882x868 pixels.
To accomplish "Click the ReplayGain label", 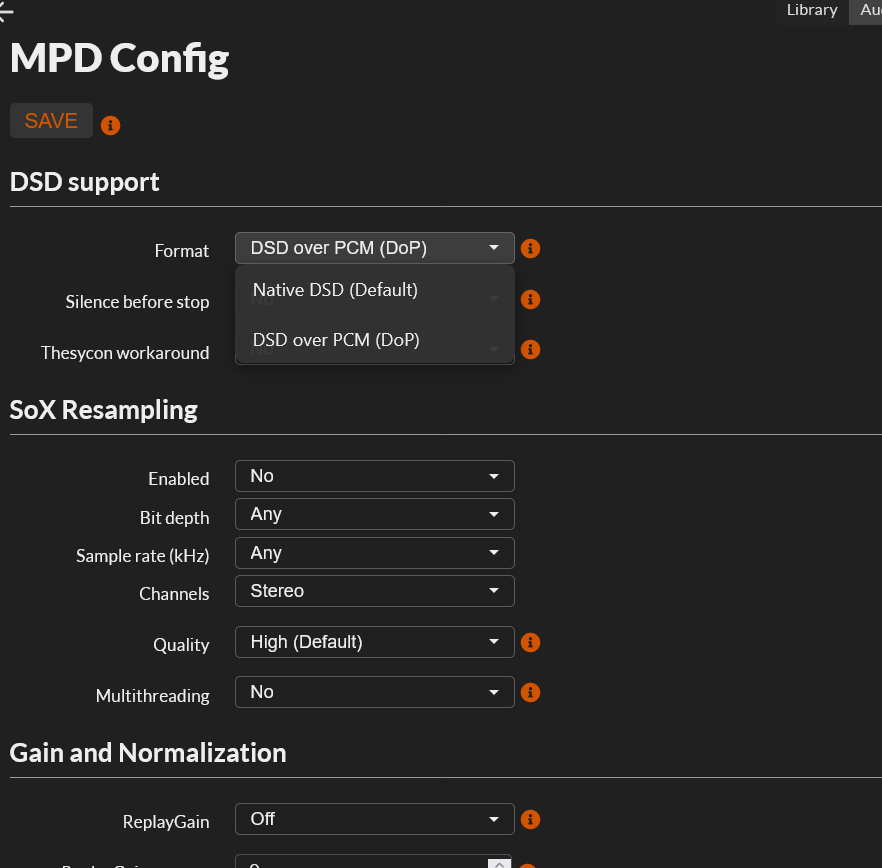I will tap(166, 822).
